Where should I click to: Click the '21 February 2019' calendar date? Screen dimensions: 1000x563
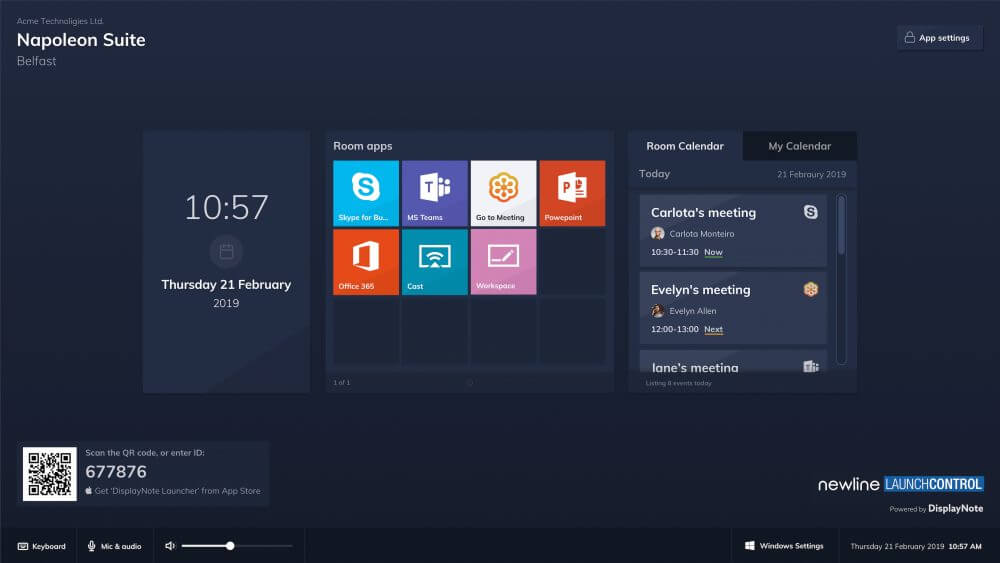[811, 174]
